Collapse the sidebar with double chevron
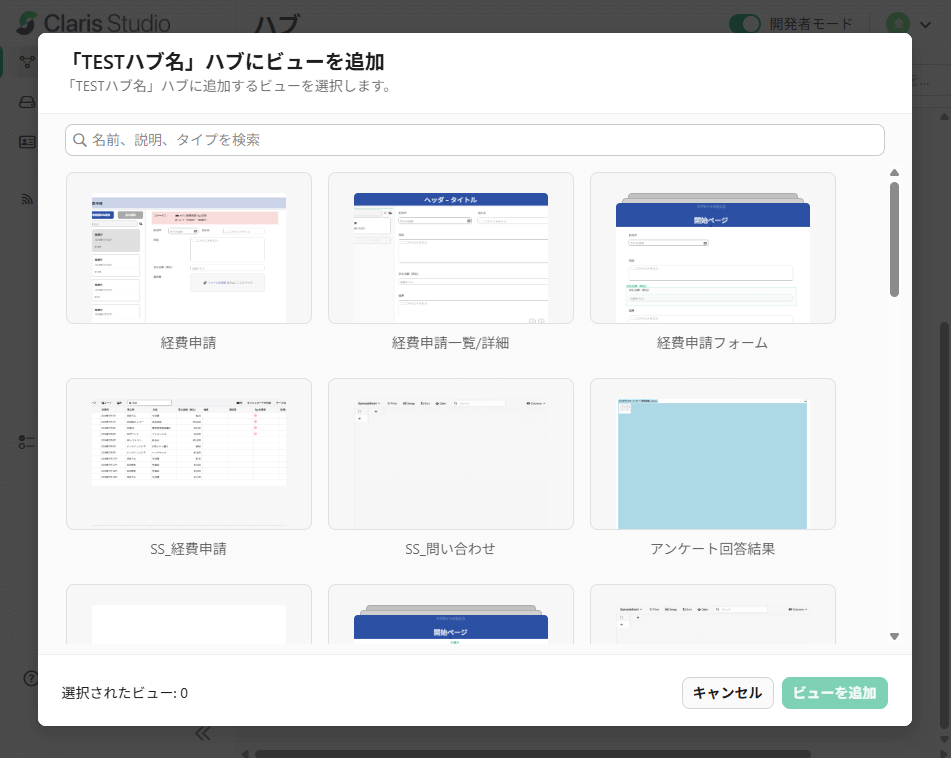 click(x=203, y=733)
